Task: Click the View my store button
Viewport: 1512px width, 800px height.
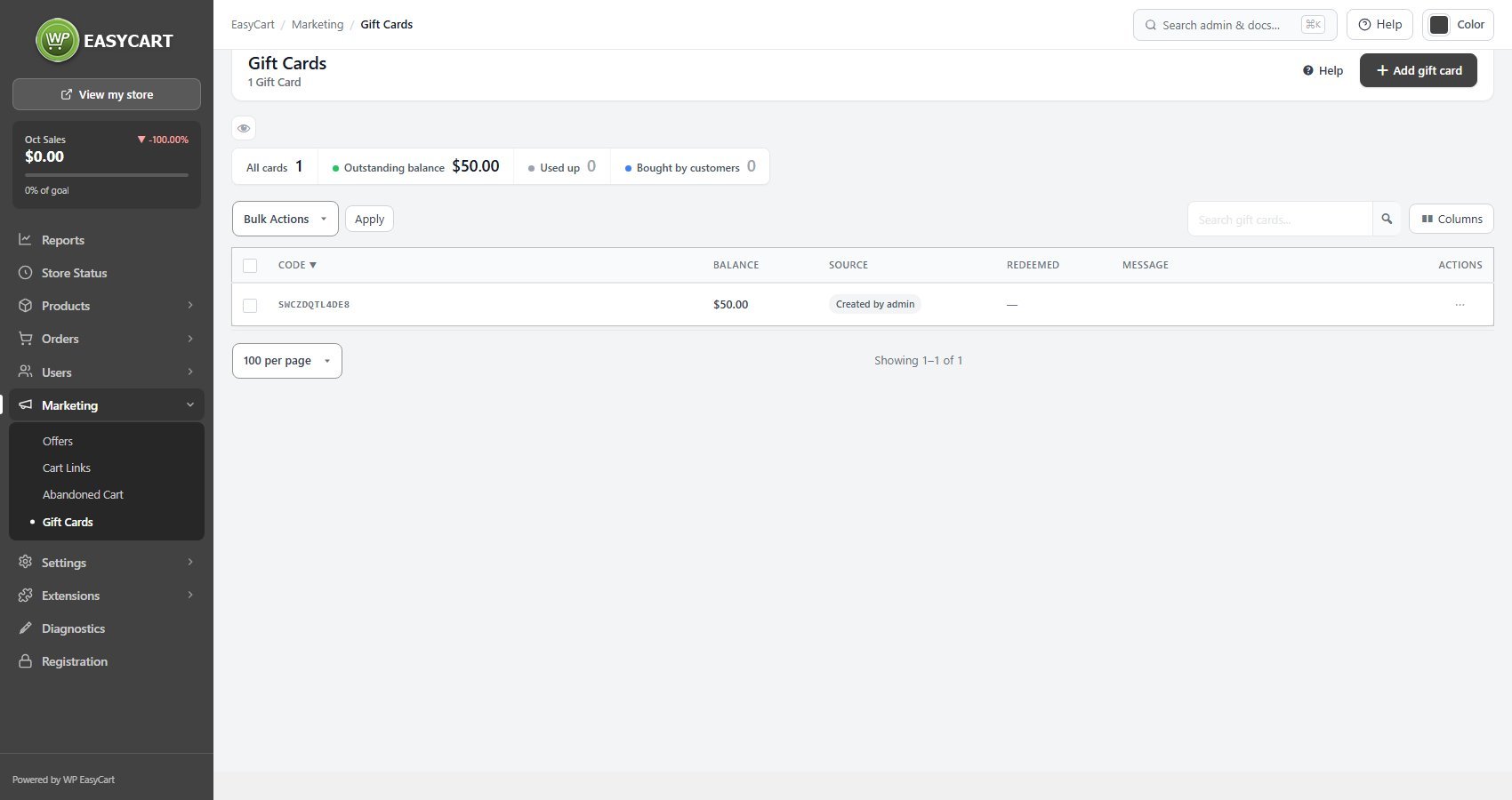Action: [107, 94]
